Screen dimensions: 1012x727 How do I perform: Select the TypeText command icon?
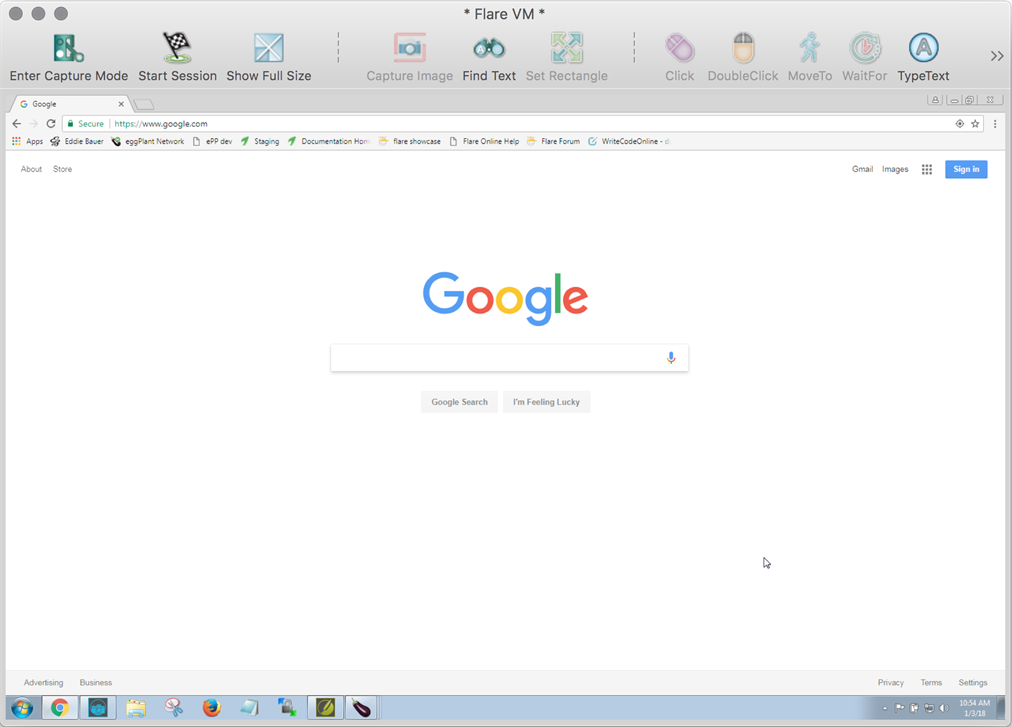924,48
